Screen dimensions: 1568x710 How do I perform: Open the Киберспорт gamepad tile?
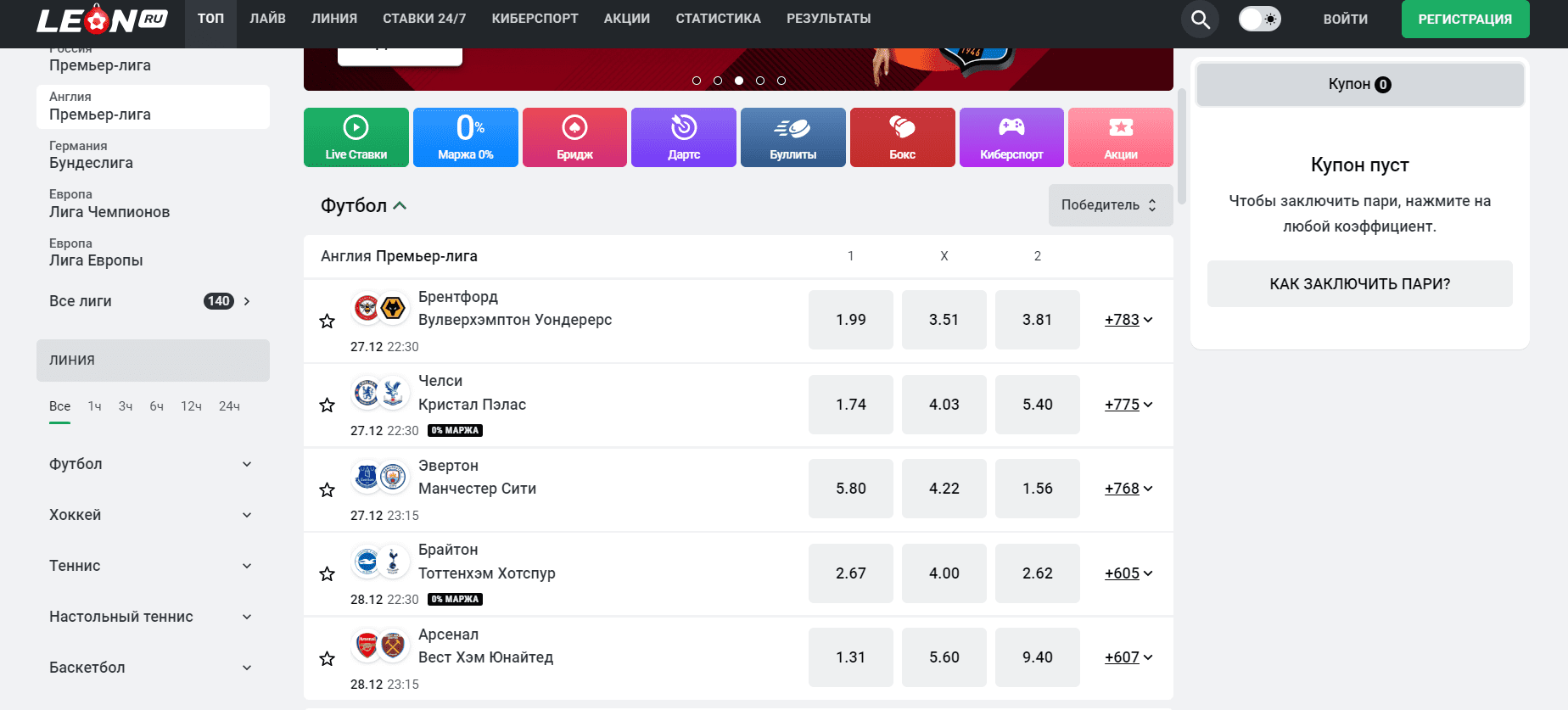pos(1011,137)
